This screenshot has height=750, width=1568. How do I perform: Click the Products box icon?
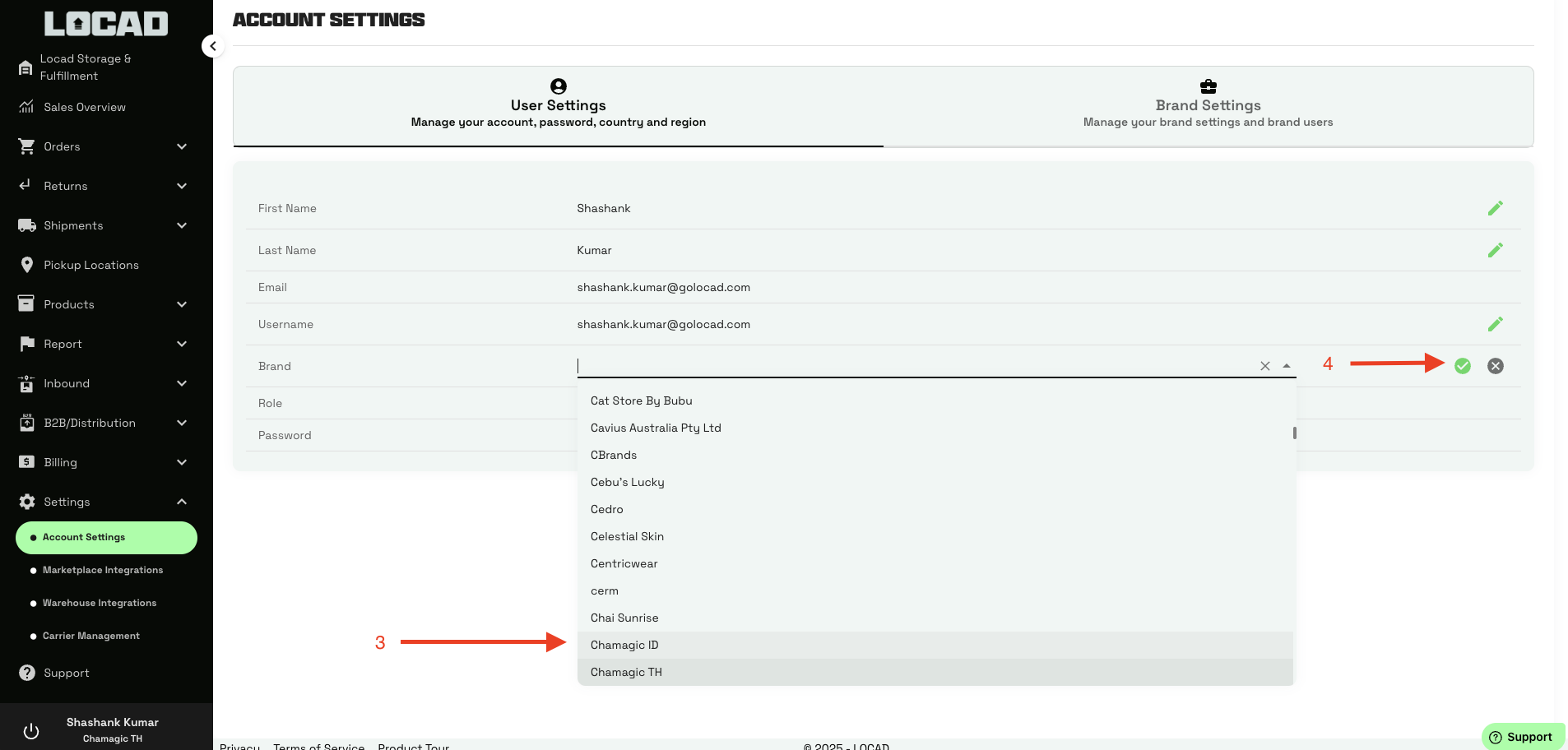point(26,303)
